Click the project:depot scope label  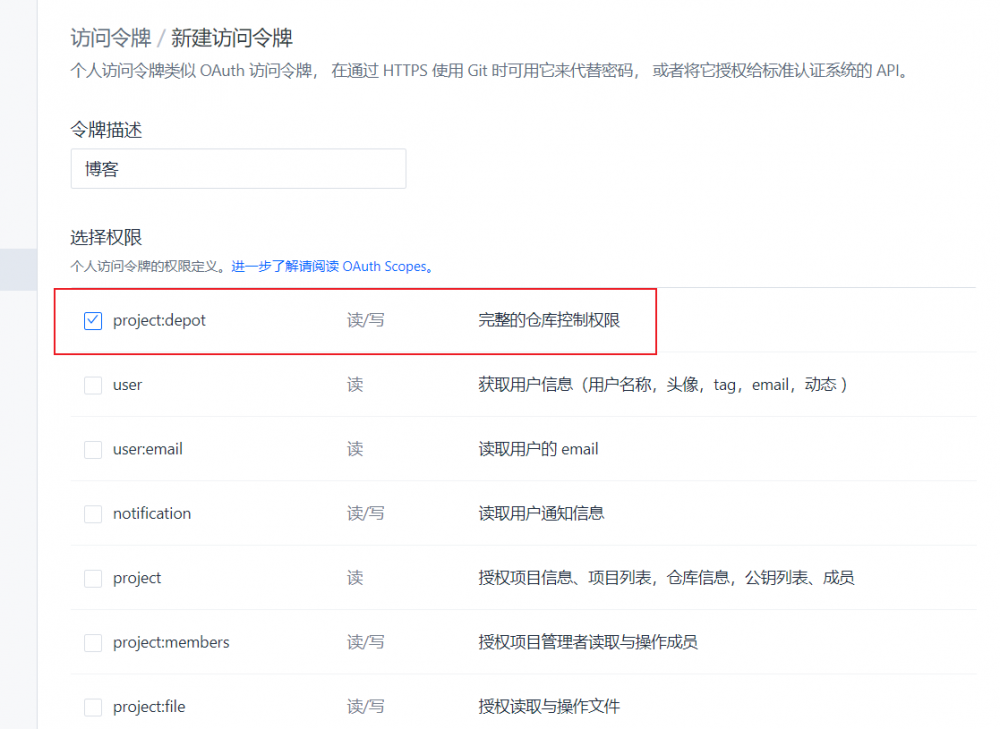[159, 320]
